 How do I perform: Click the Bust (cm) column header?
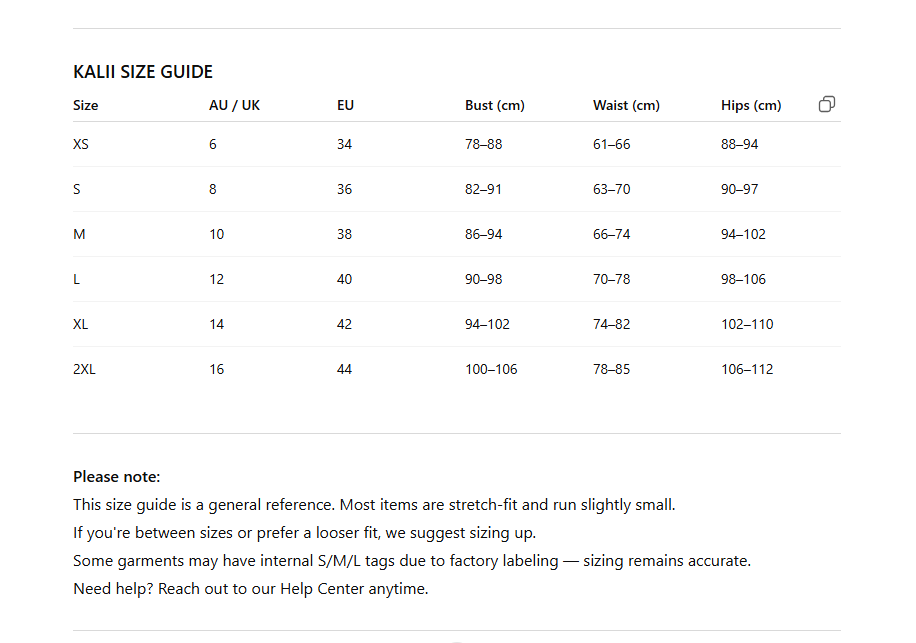pos(494,105)
